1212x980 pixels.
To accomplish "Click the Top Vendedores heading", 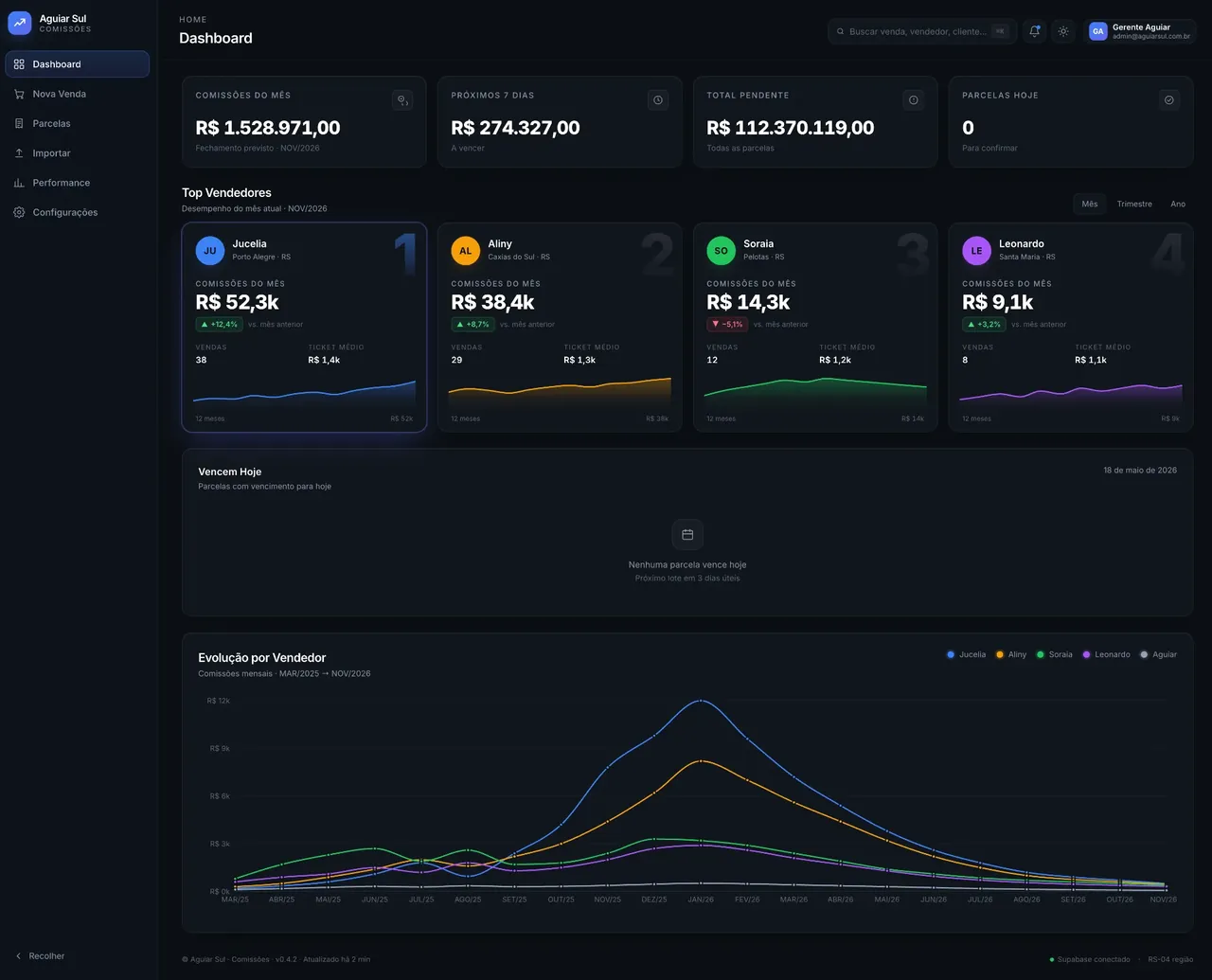I will [226, 193].
